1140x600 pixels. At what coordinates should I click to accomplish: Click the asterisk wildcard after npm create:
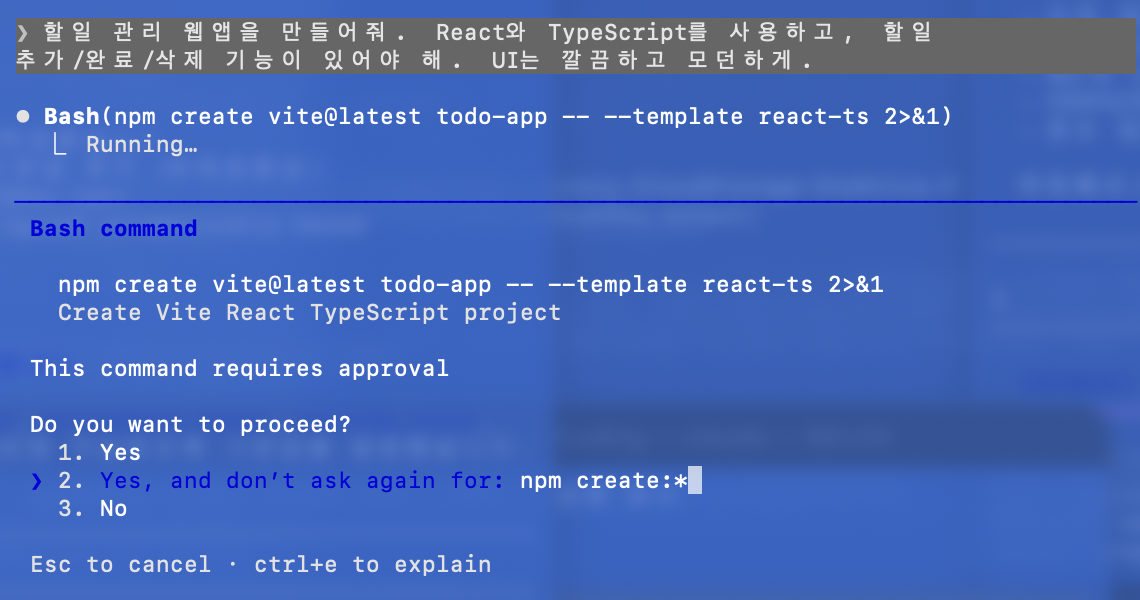[x=678, y=480]
